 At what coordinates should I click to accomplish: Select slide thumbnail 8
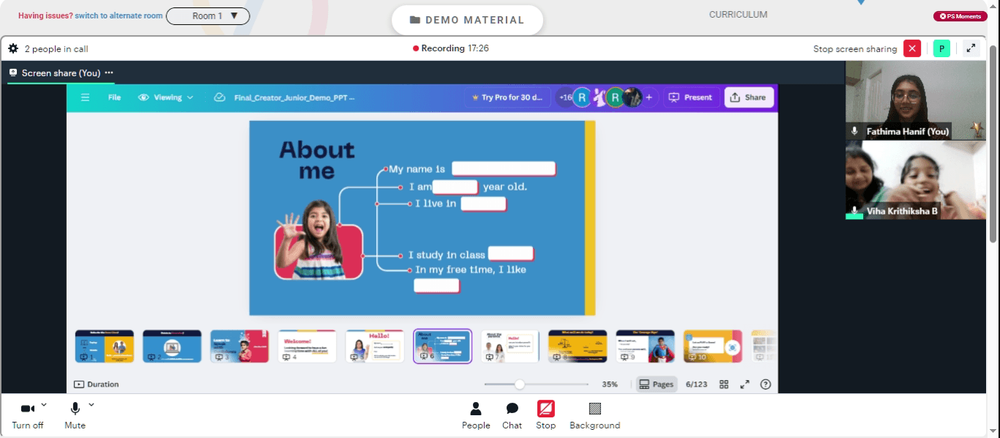coord(578,346)
